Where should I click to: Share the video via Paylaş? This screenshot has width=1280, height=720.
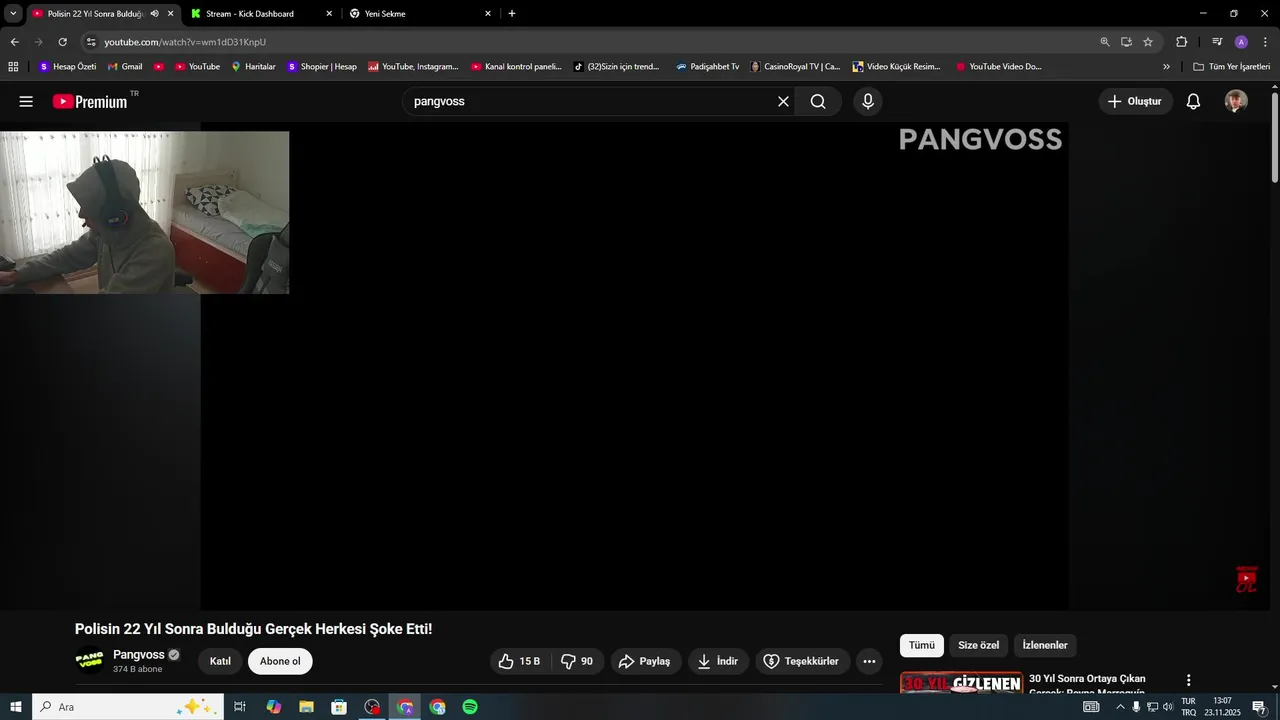tap(645, 661)
